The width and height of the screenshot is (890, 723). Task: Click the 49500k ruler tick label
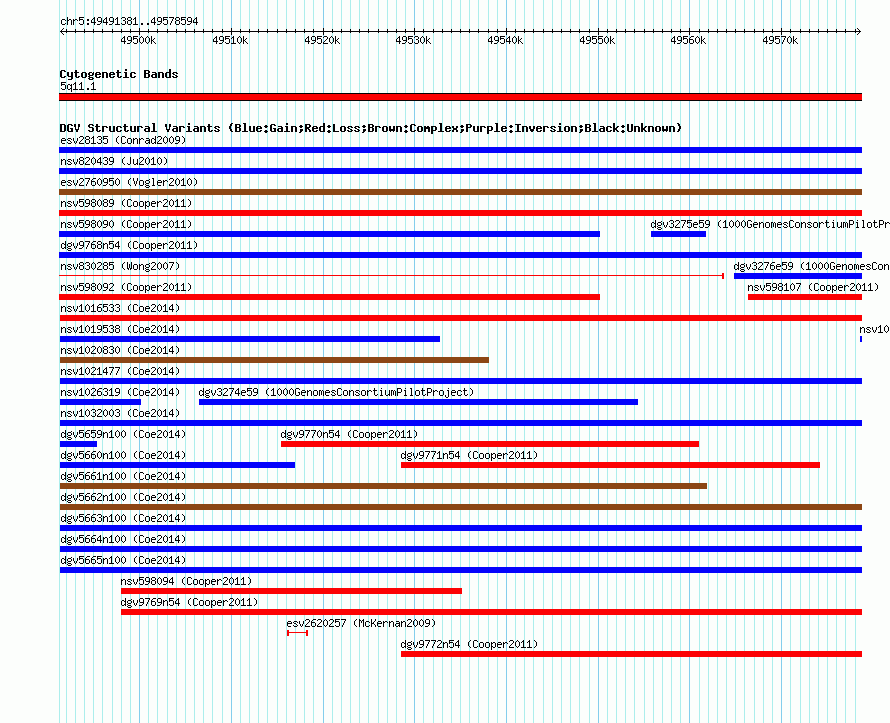138,40
